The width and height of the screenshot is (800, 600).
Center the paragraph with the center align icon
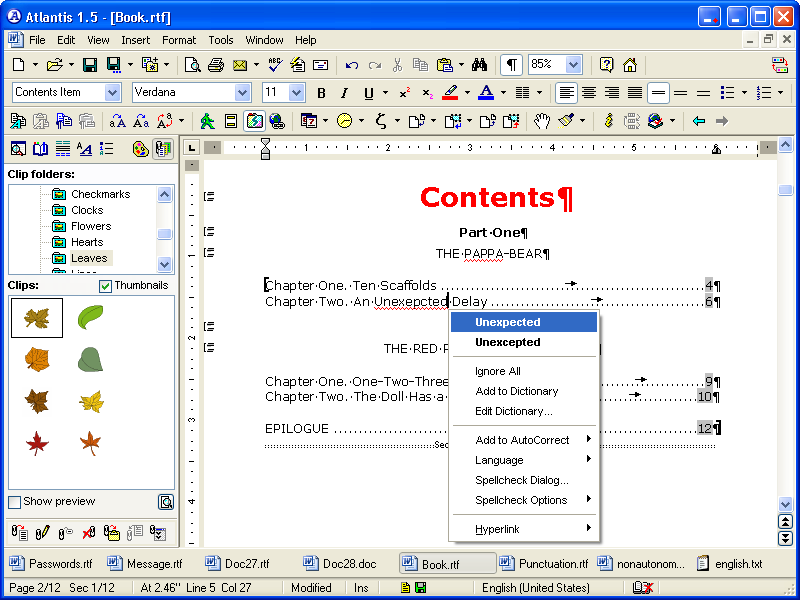589,93
